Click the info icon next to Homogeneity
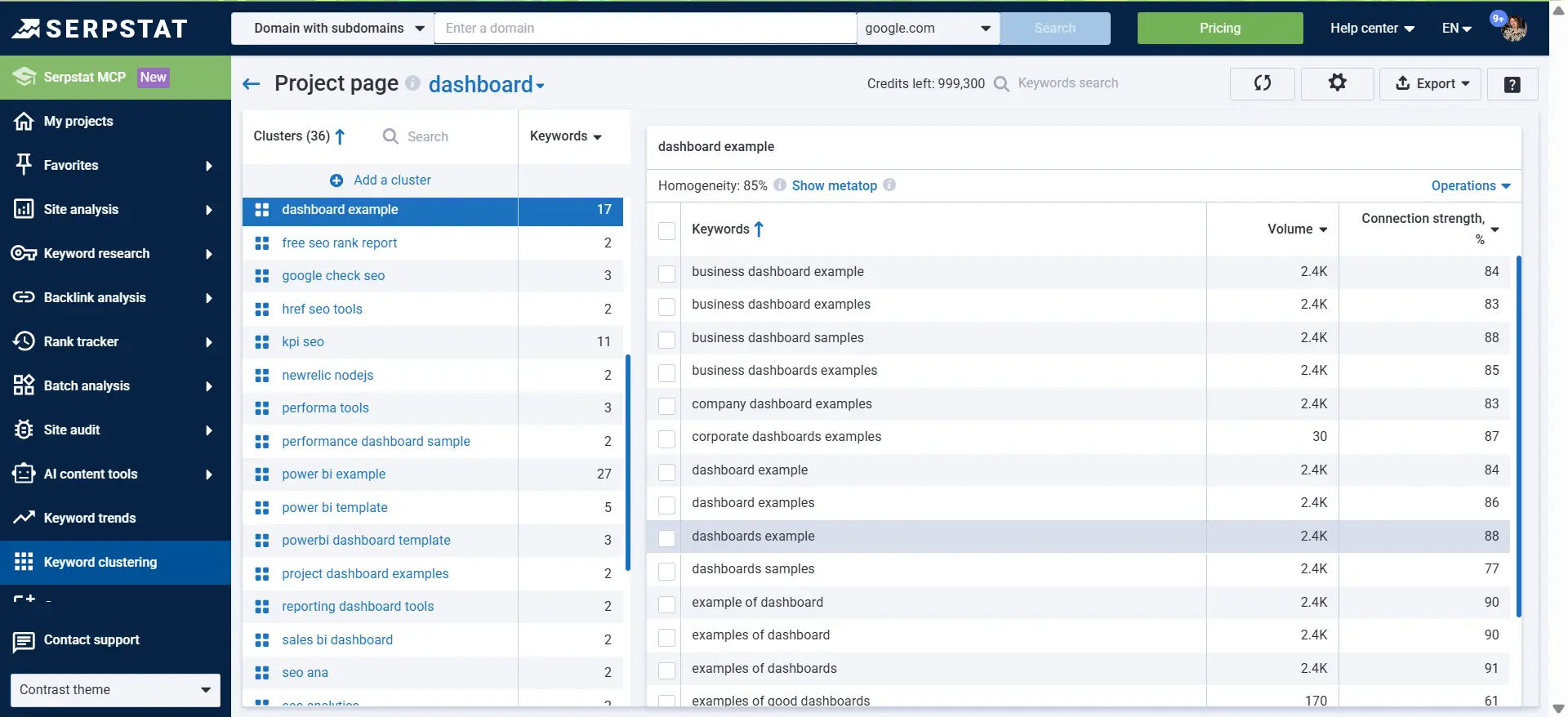1568x717 pixels. coord(780,185)
